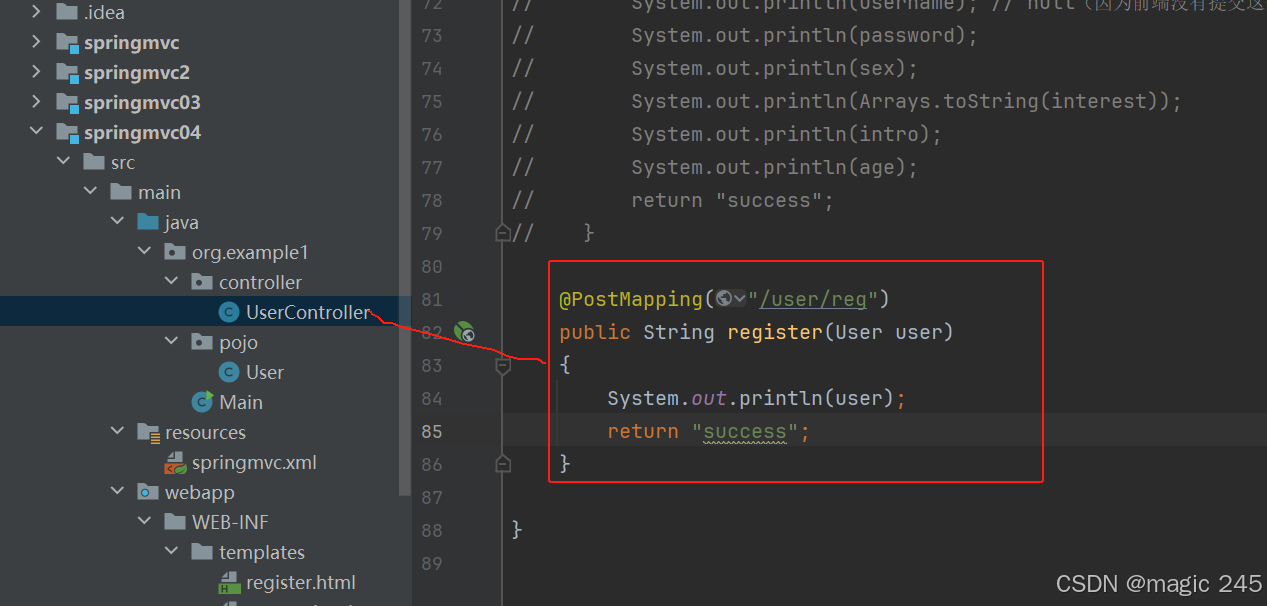The height and width of the screenshot is (606, 1267).
Task: Click the resources folder icon
Action: pos(148,432)
